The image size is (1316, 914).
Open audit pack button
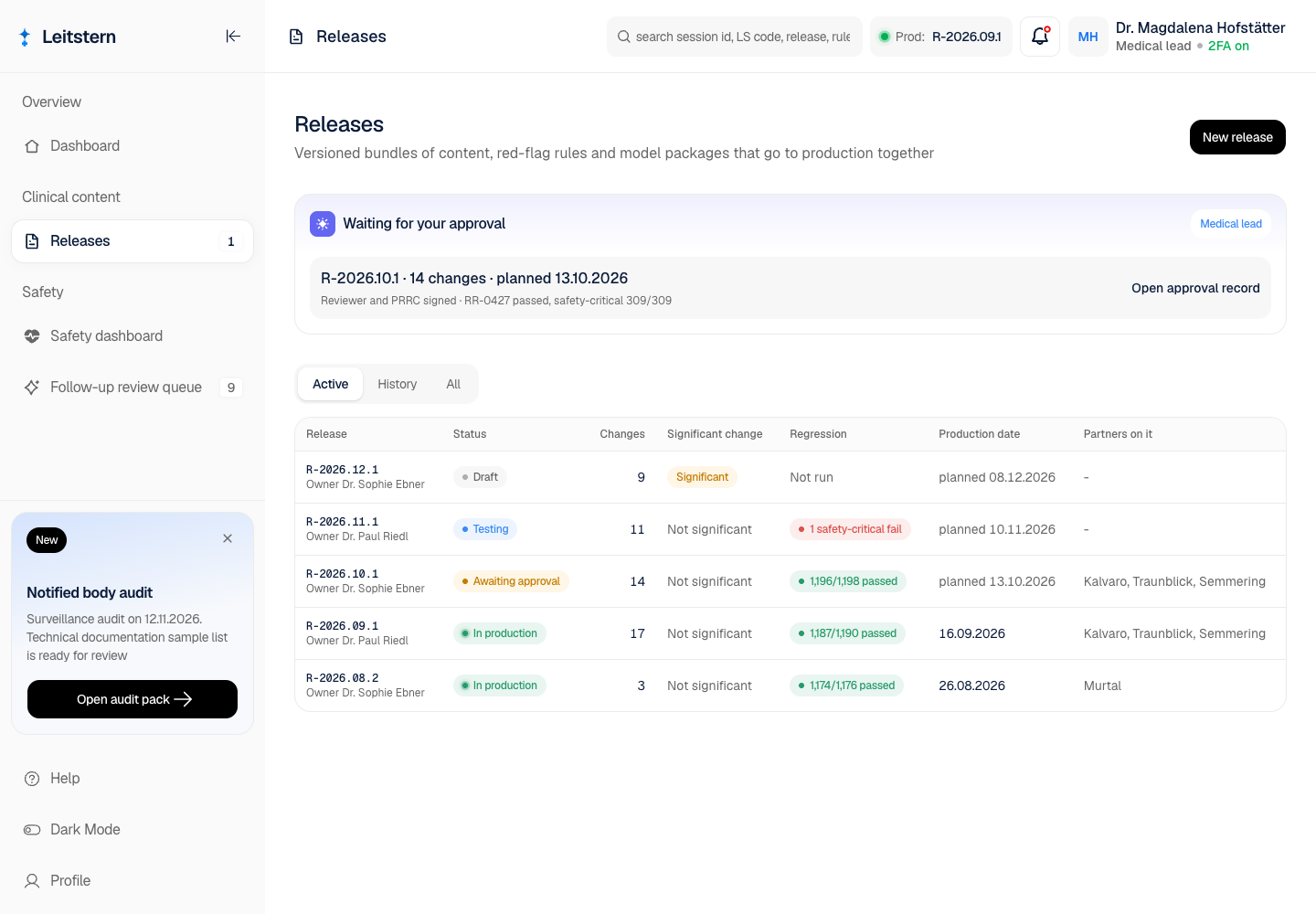133,699
